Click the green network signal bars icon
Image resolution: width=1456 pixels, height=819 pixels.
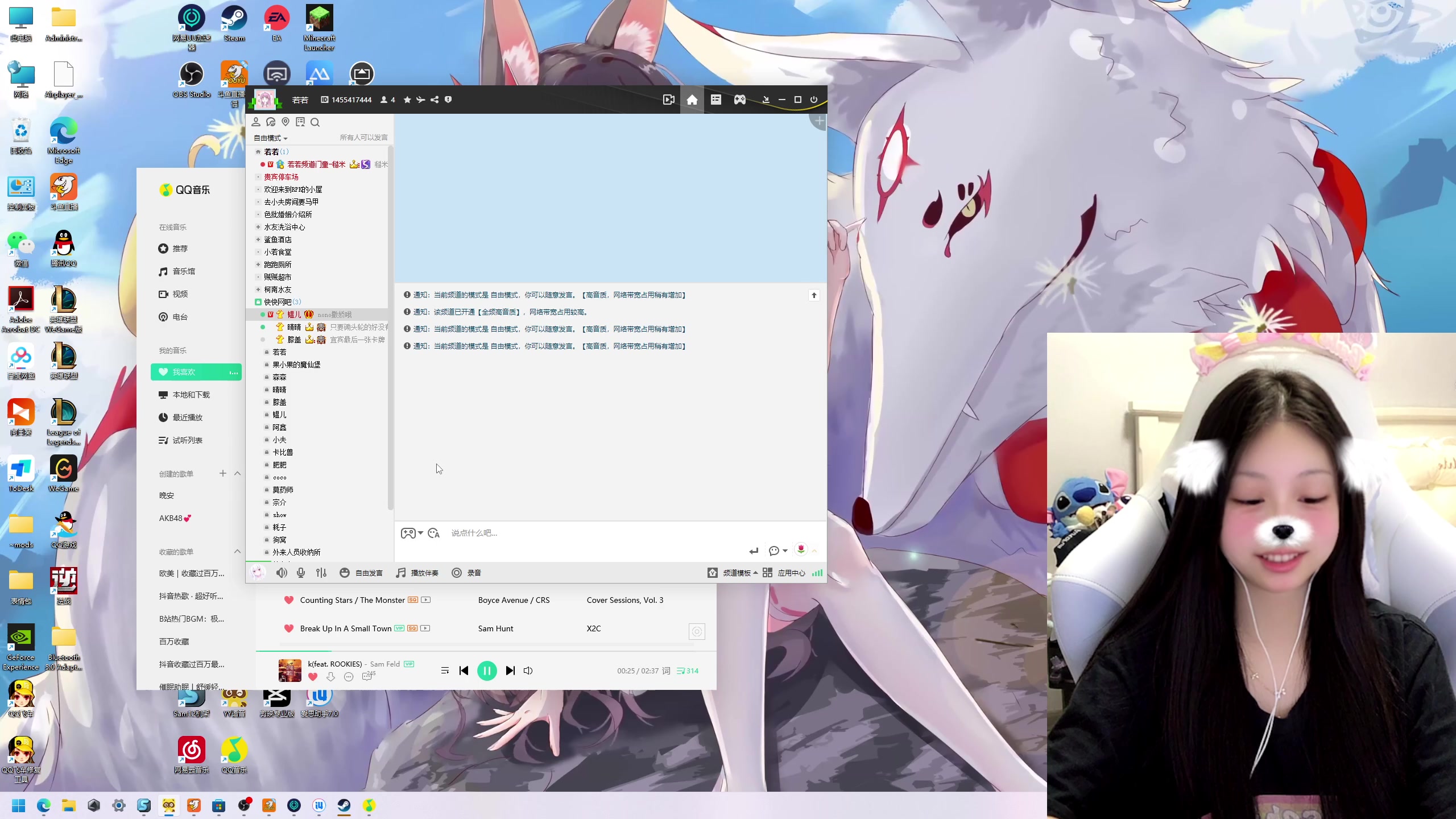(x=817, y=573)
